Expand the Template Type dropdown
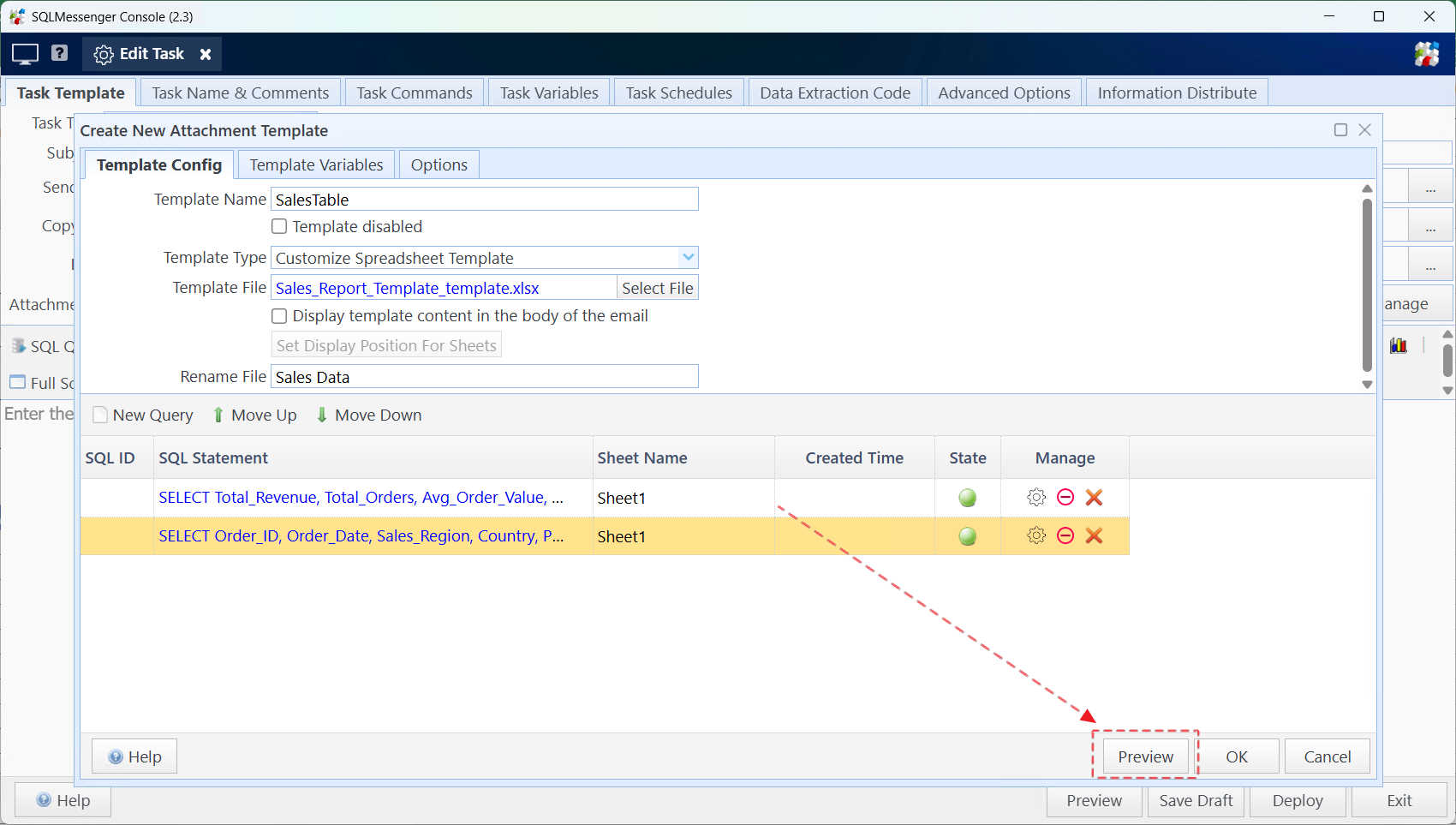 pyautogui.click(x=688, y=258)
